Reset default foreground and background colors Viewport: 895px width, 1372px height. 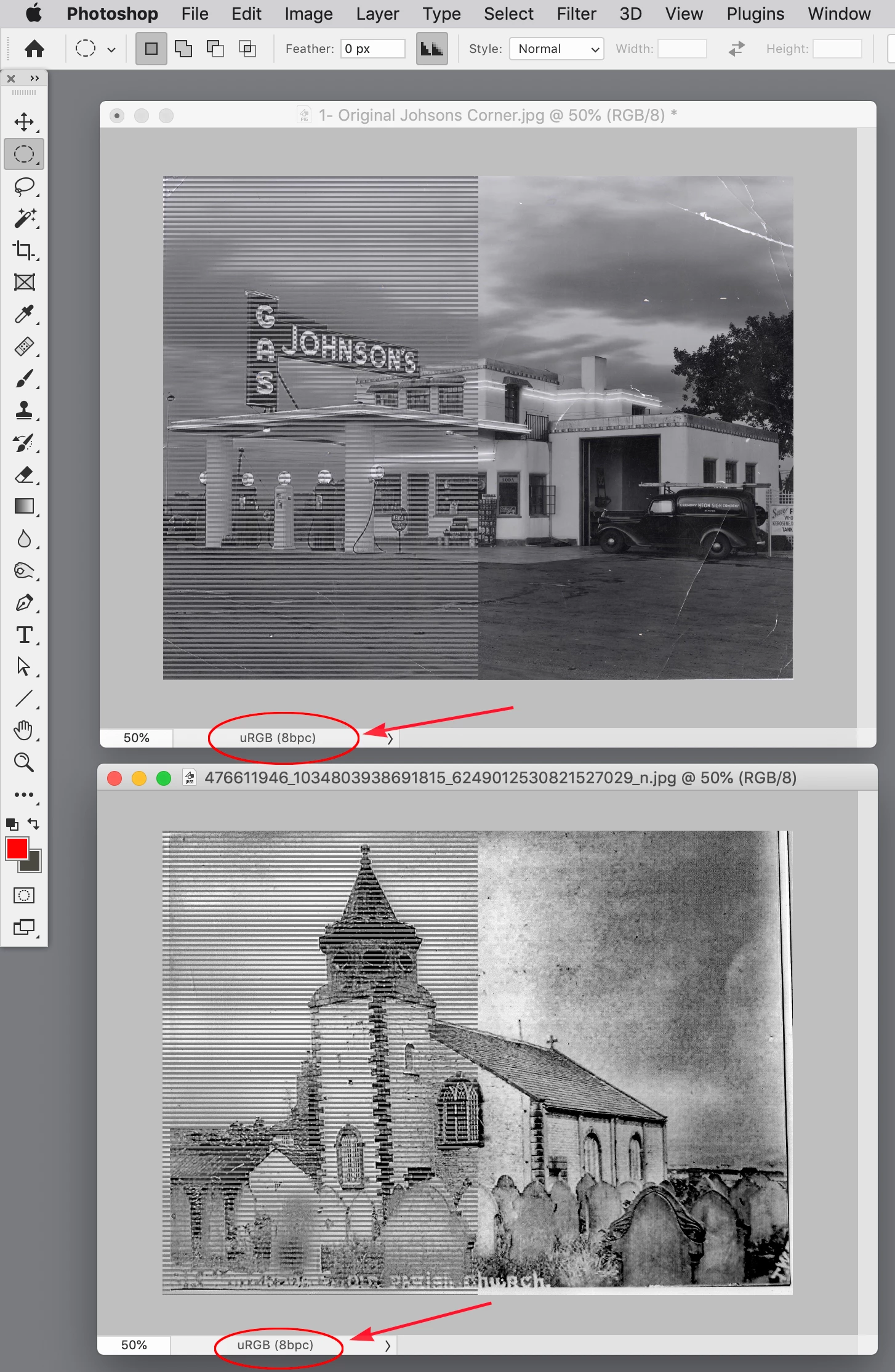[x=12, y=824]
